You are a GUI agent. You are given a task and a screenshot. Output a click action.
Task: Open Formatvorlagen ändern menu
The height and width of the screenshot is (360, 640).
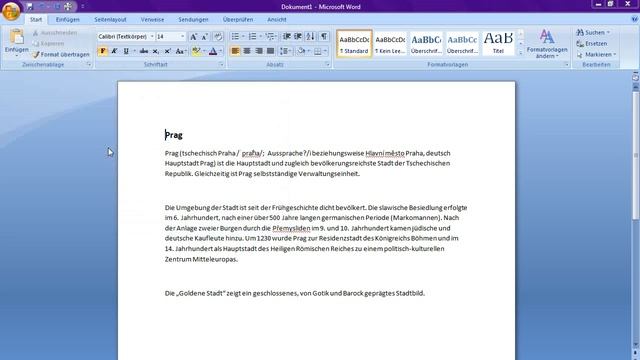click(547, 44)
